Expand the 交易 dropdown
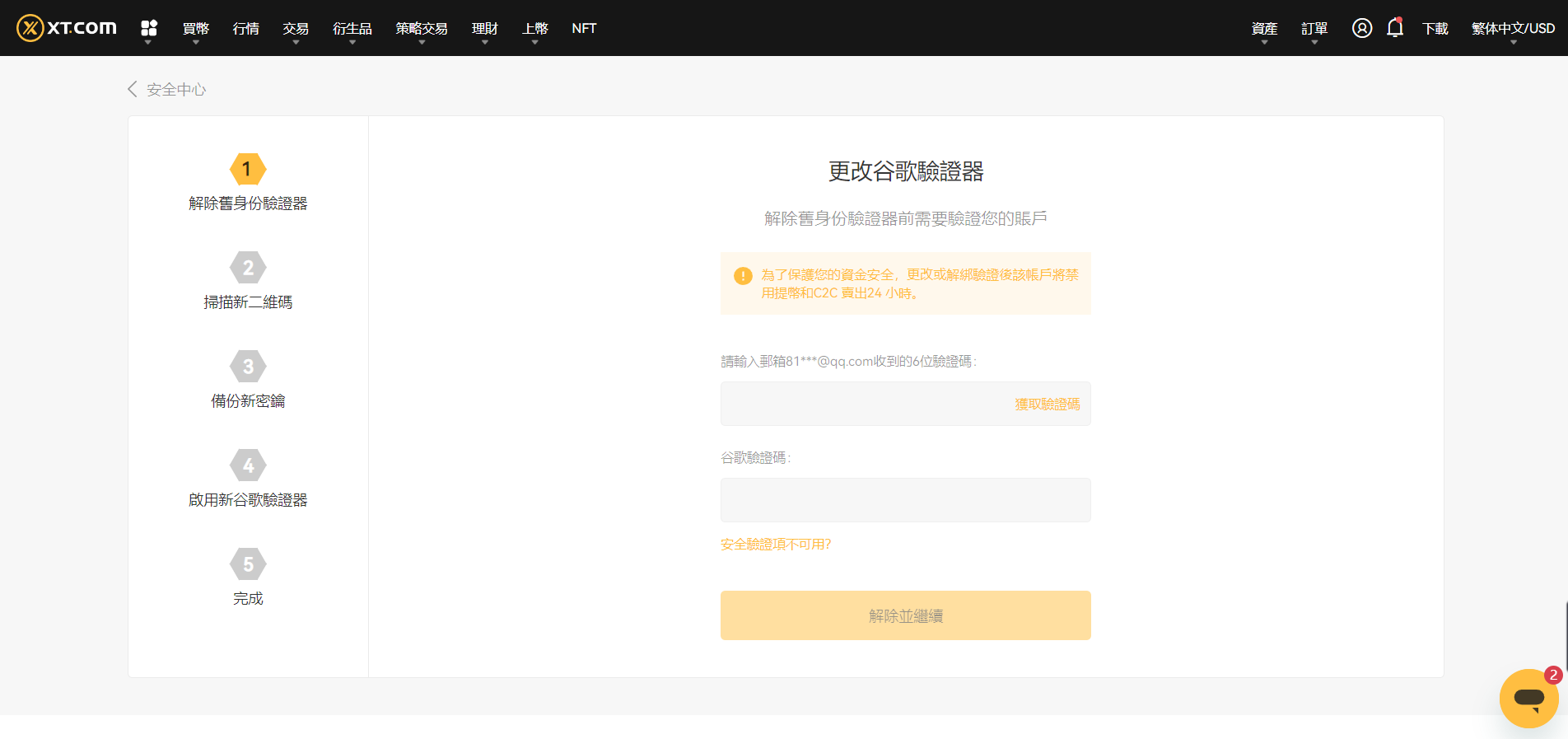The height and width of the screenshot is (739, 1568). pyautogui.click(x=296, y=28)
